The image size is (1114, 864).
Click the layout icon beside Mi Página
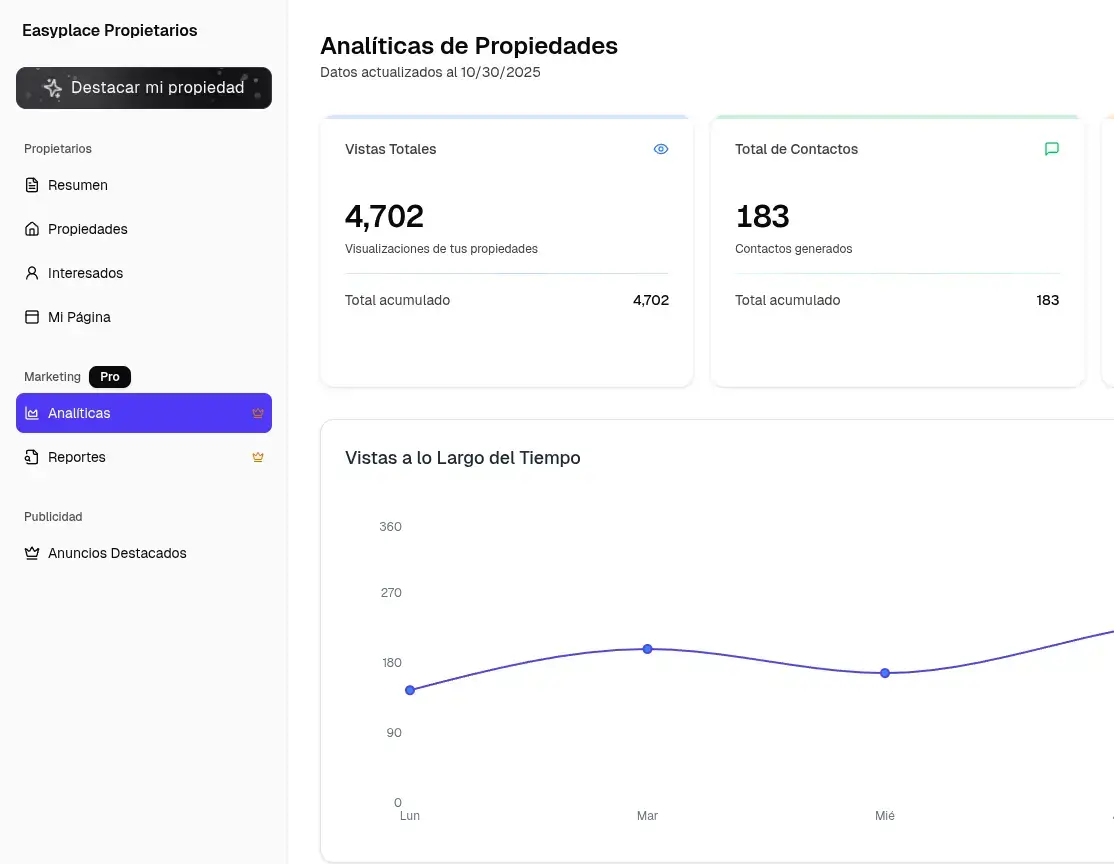point(32,317)
